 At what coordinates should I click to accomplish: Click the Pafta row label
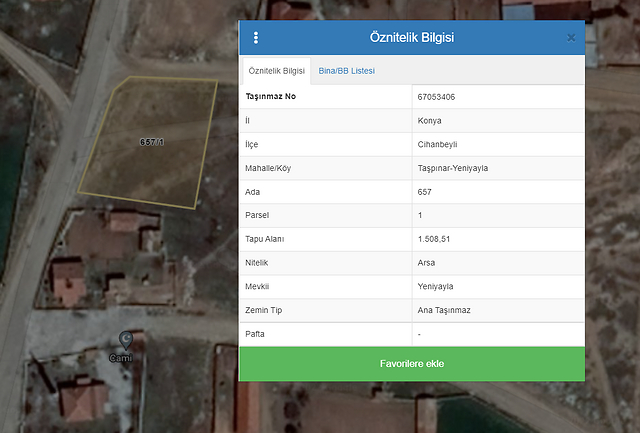pos(255,333)
